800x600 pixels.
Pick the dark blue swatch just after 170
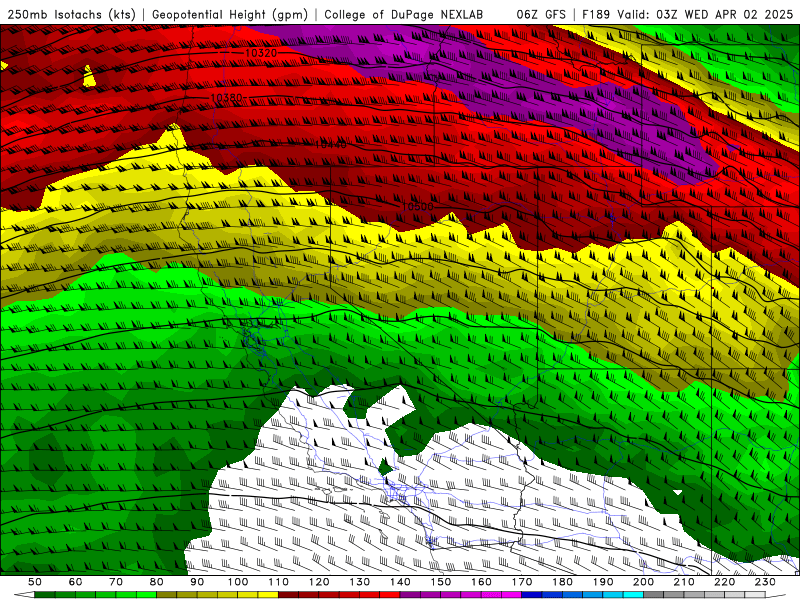coord(532,595)
